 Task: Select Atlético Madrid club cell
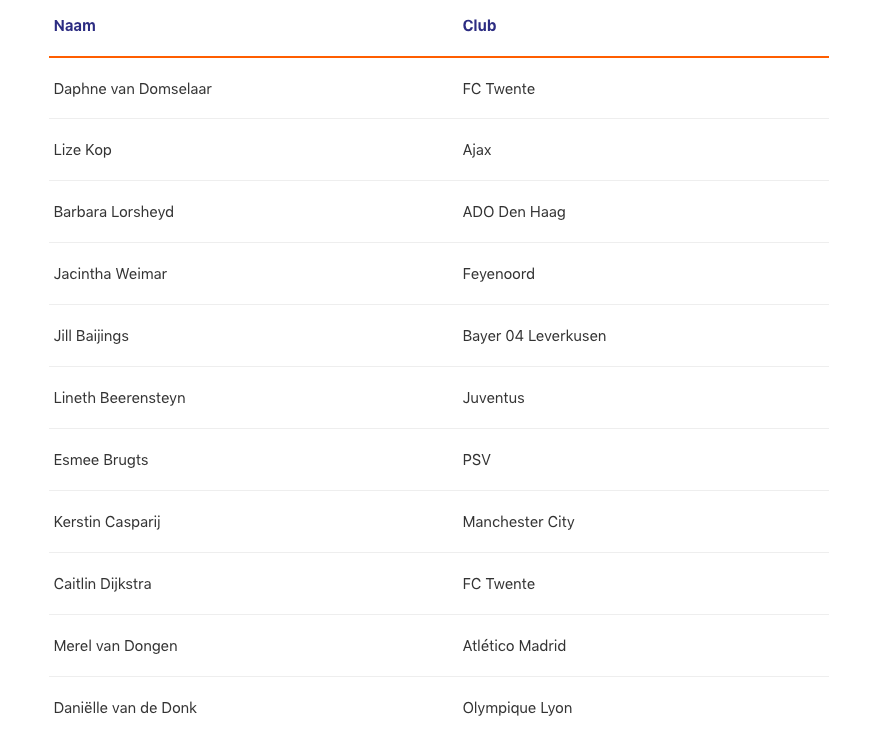514,646
